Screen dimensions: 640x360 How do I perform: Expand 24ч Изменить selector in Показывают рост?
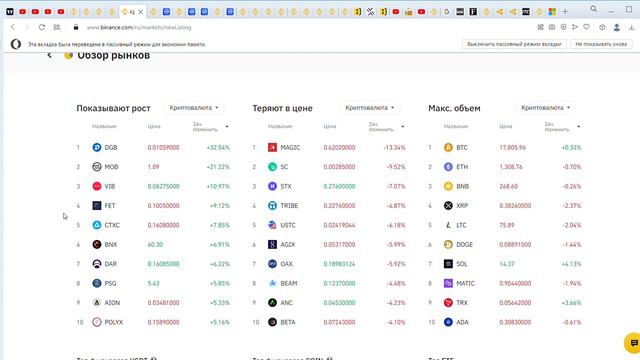(x=210, y=127)
